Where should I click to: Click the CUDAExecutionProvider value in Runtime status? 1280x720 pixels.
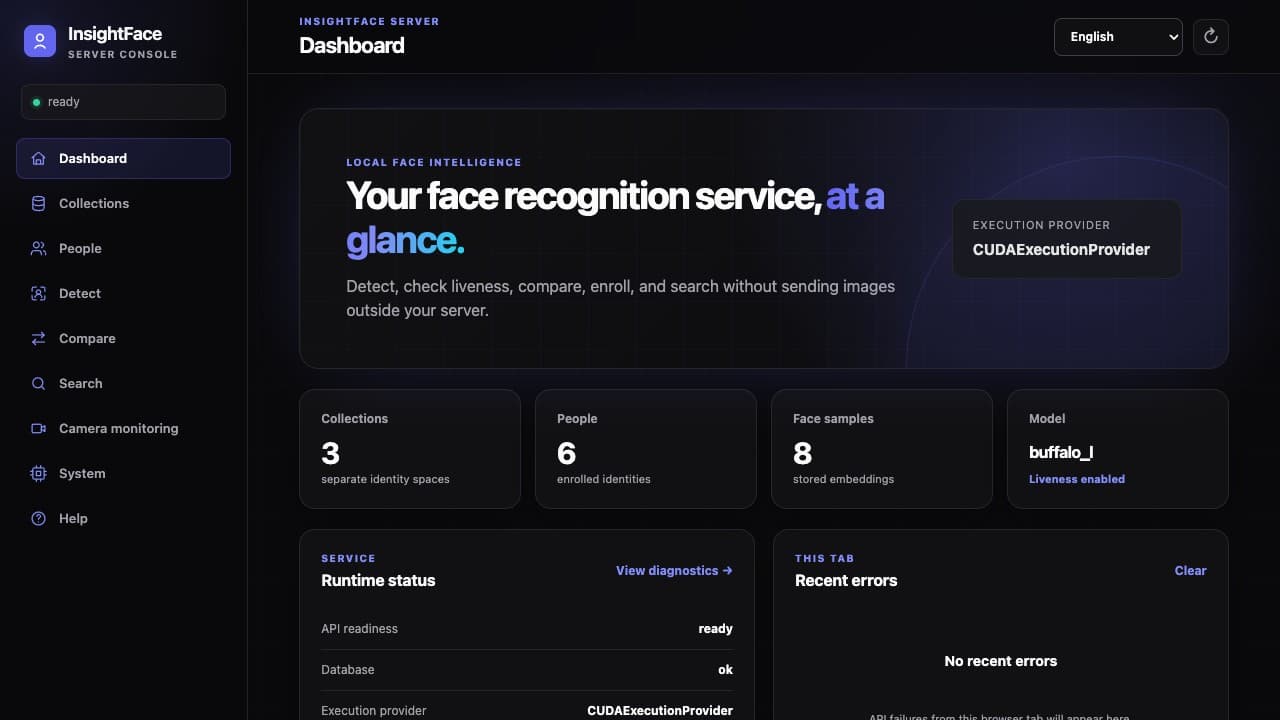pyautogui.click(x=660, y=711)
